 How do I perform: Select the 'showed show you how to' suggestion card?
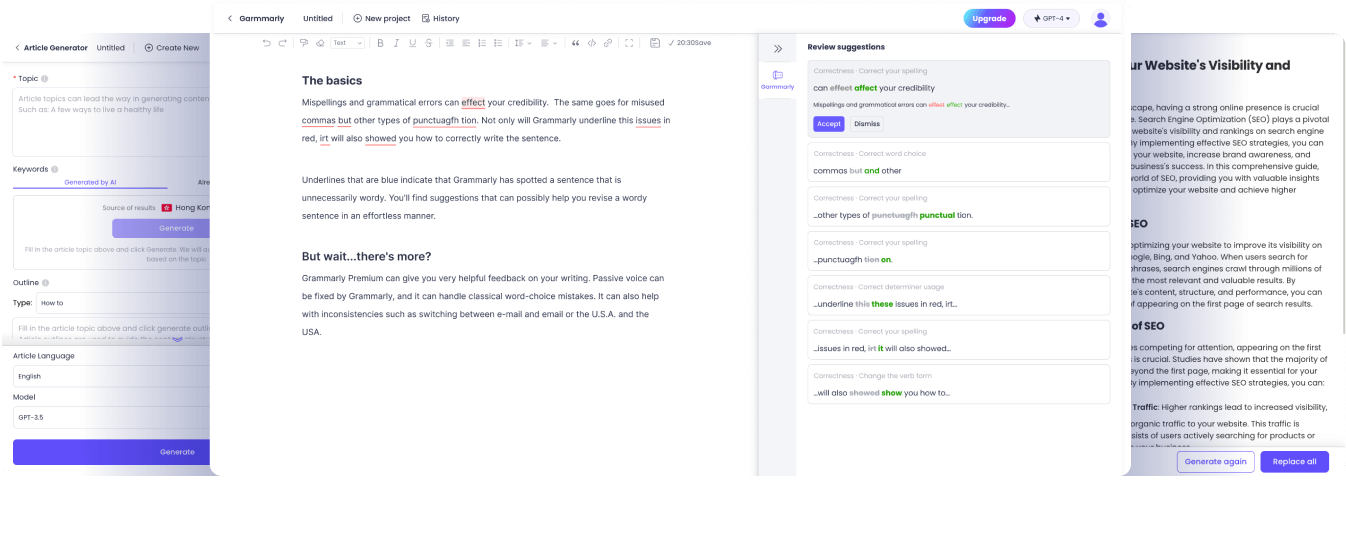pos(958,384)
